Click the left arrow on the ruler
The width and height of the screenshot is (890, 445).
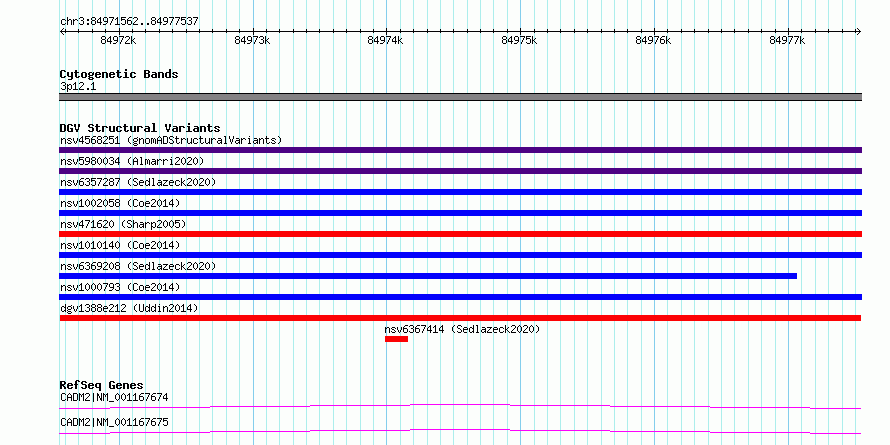click(62, 32)
